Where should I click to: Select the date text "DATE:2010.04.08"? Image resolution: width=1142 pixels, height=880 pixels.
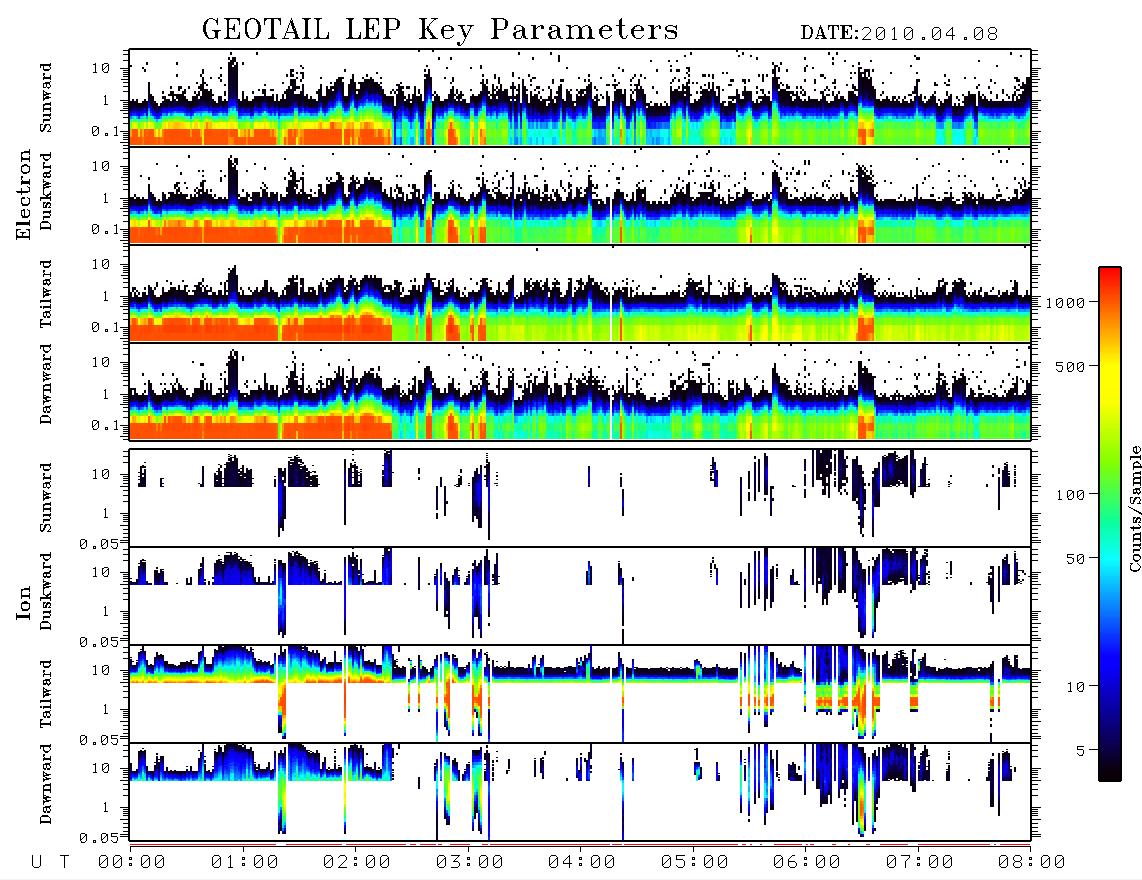coord(899,34)
